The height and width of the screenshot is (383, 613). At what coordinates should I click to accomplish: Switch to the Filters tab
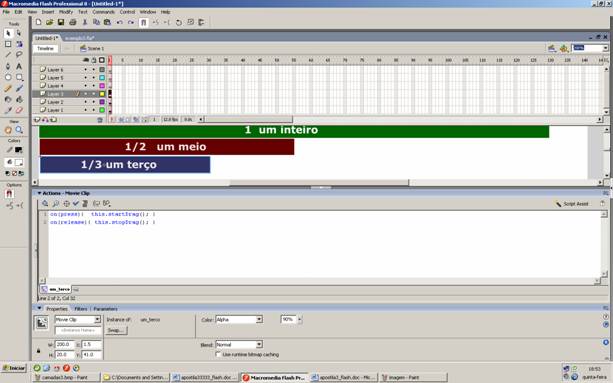(x=81, y=309)
